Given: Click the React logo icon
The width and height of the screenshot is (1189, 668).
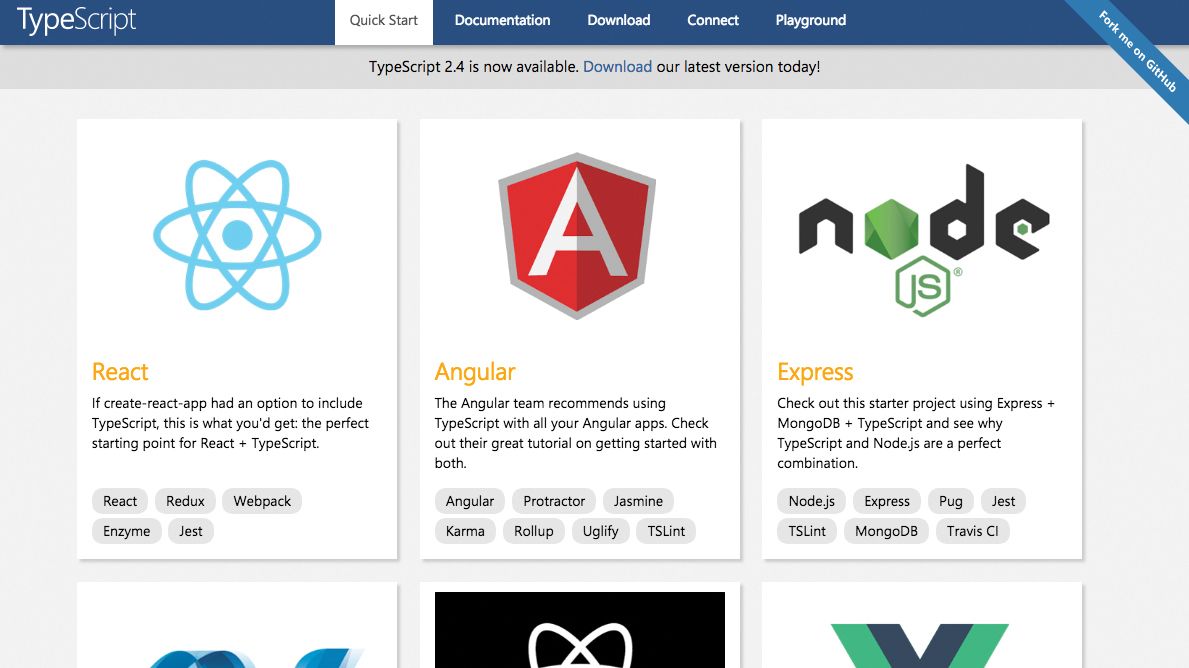Looking at the screenshot, I should pyautogui.click(x=237, y=236).
